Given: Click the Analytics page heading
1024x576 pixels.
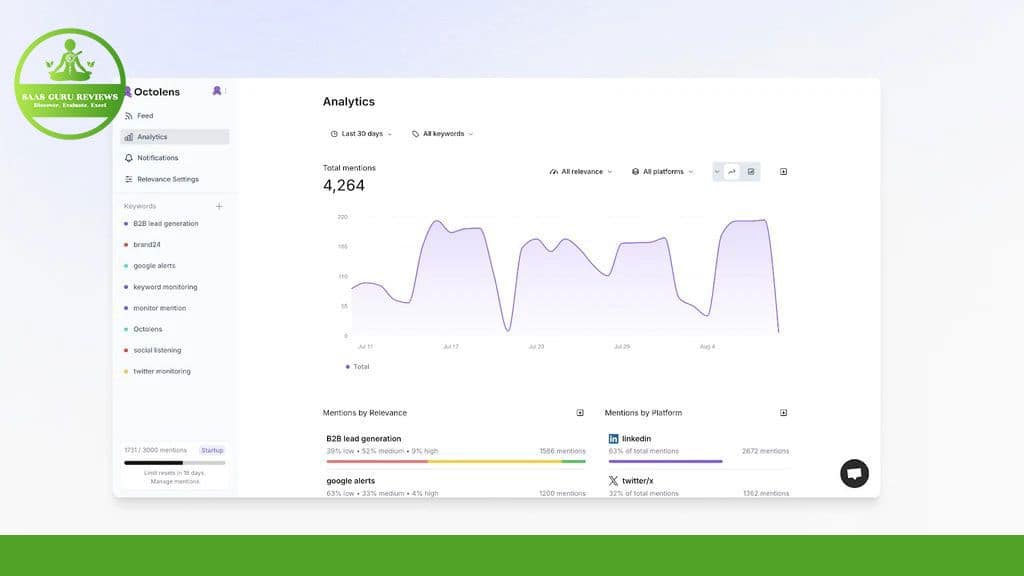Looking at the screenshot, I should coord(349,102).
